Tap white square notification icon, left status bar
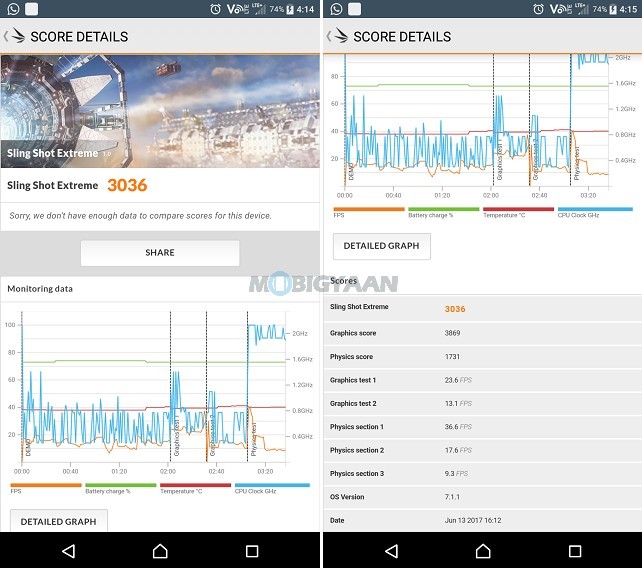 (x=32, y=9)
